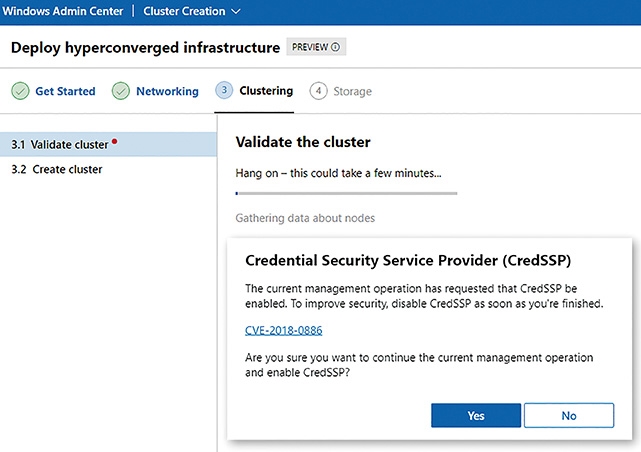This screenshot has width=641, height=452.
Task: Select 3.2 Create cluster step
Action: (x=108, y=169)
